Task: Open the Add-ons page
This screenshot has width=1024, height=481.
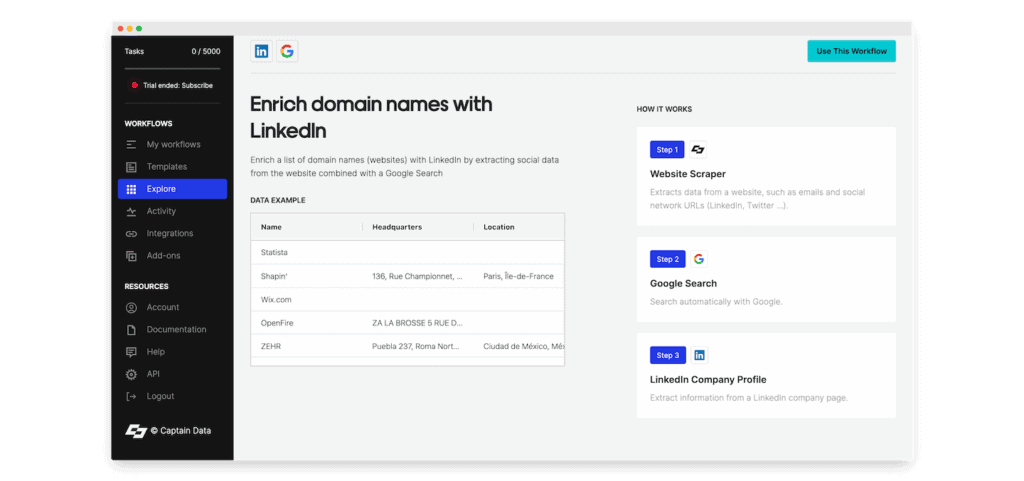Action: [x=172, y=255]
